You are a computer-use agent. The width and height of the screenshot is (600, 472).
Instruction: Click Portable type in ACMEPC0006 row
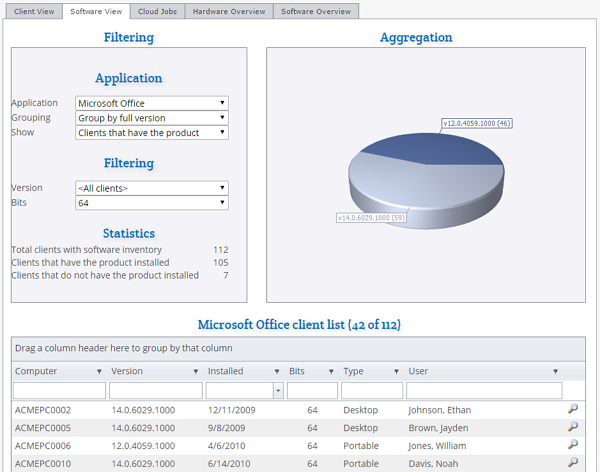pyautogui.click(x=361, y=446)
